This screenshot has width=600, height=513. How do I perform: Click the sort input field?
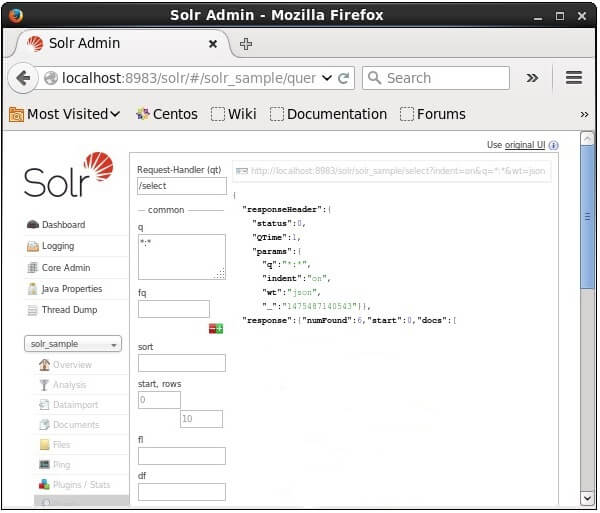click(x=182, y=363)
